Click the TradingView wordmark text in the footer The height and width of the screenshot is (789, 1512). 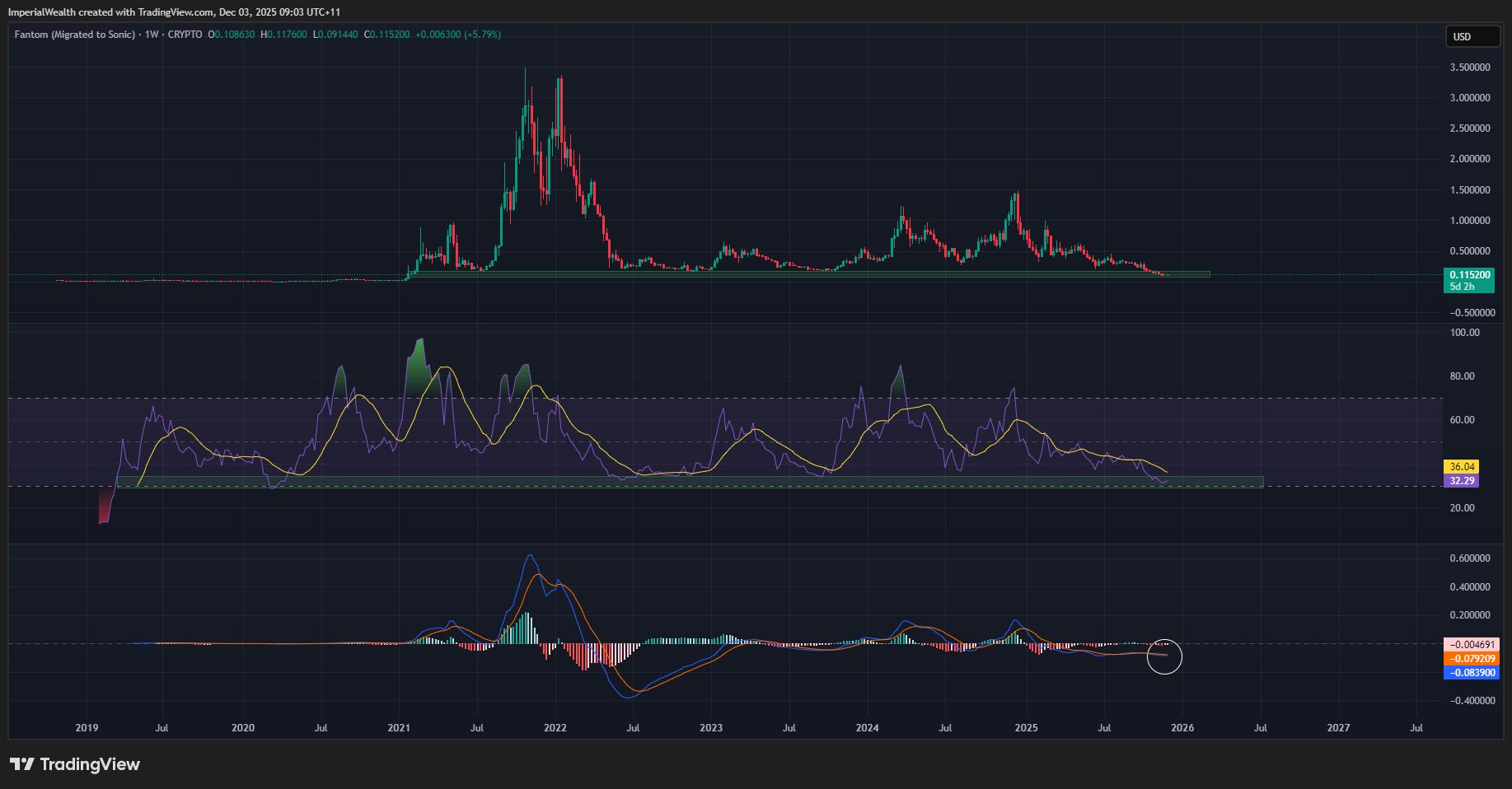click(x=90, y=764)
